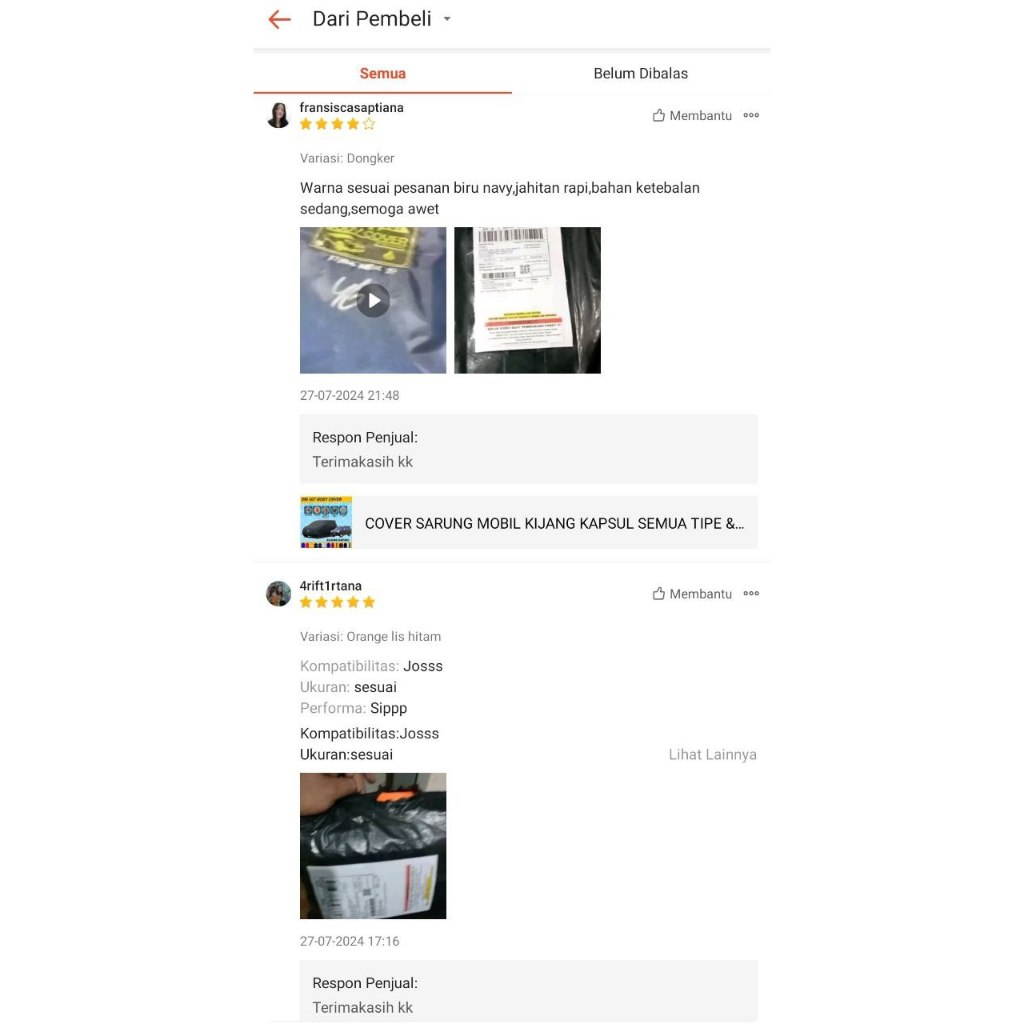The width and height of the screenshot is (1024, 1024).
Task: Open 4rift1rtana's profile avatar
Action: (x=279, y=594)
